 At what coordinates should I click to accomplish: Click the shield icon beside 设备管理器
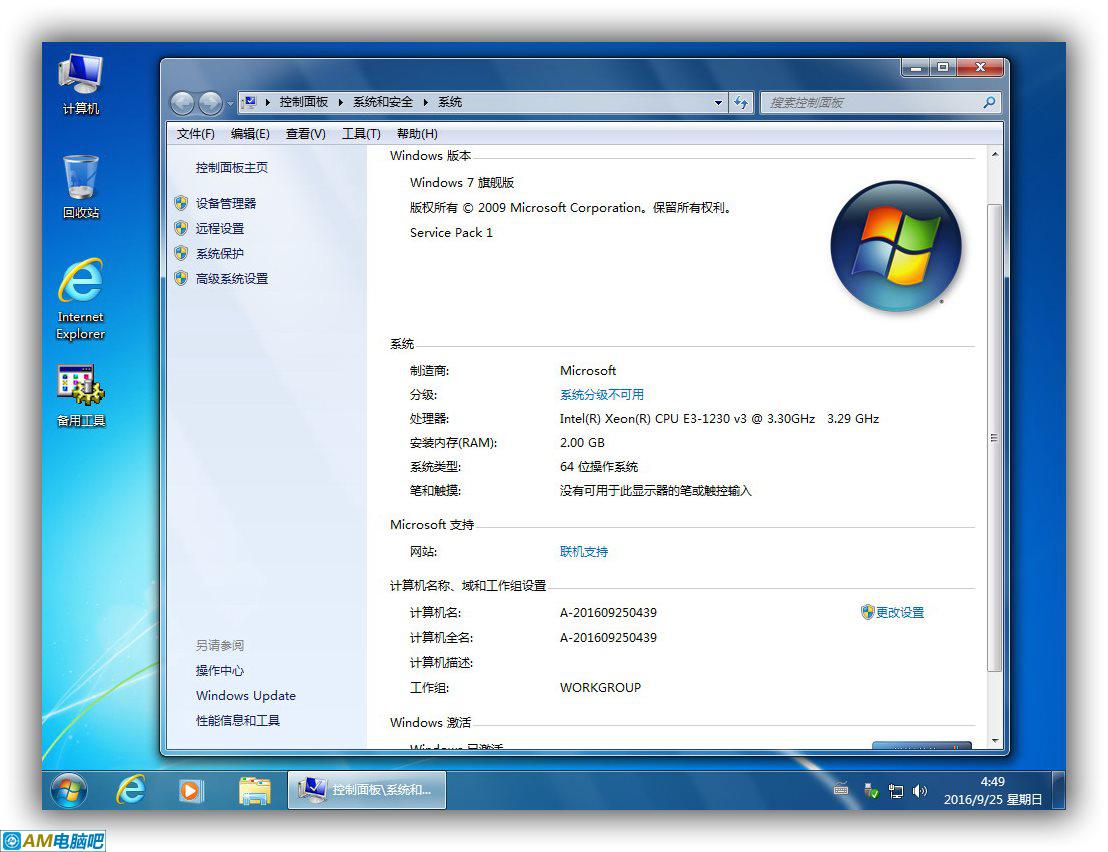(x=181, y=203)
